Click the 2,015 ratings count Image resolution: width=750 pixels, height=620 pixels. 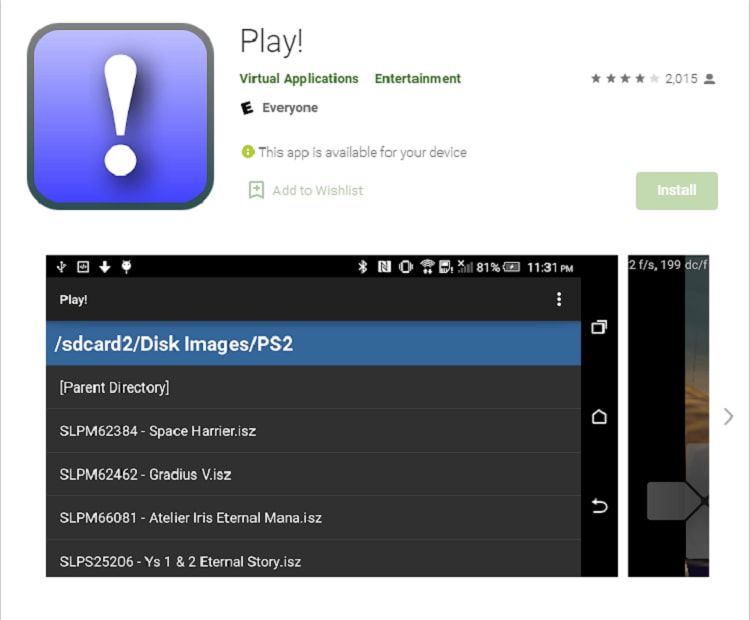pos(681,78)
